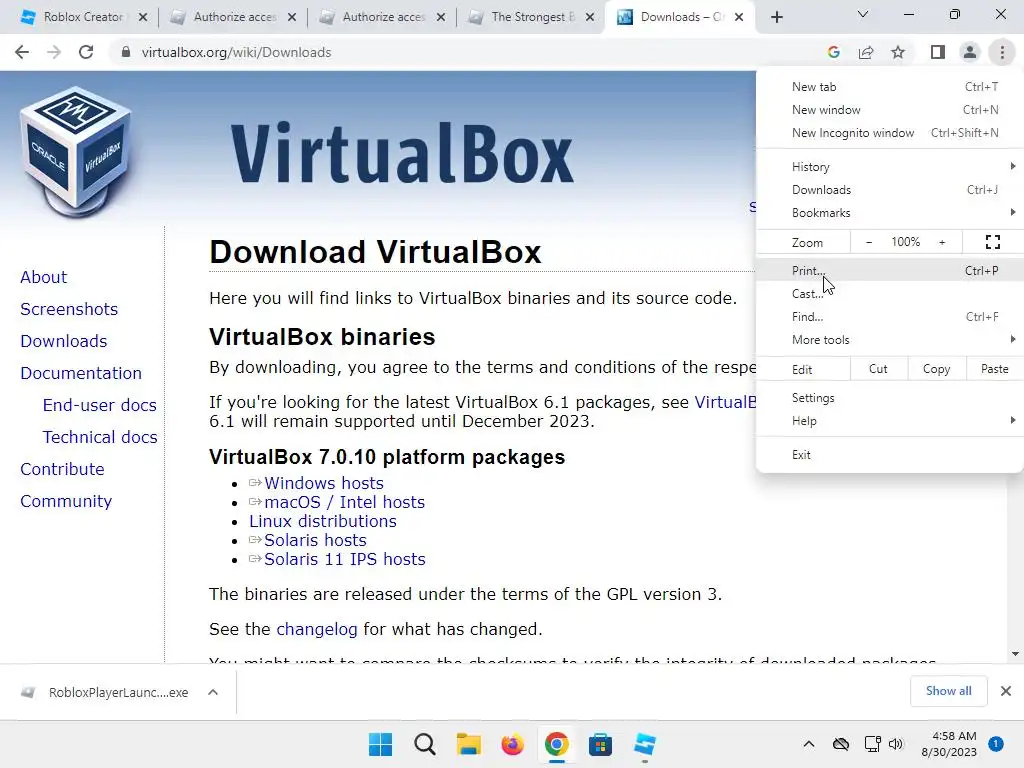
Task: Select Find in the menu
Action: point(889,317)
